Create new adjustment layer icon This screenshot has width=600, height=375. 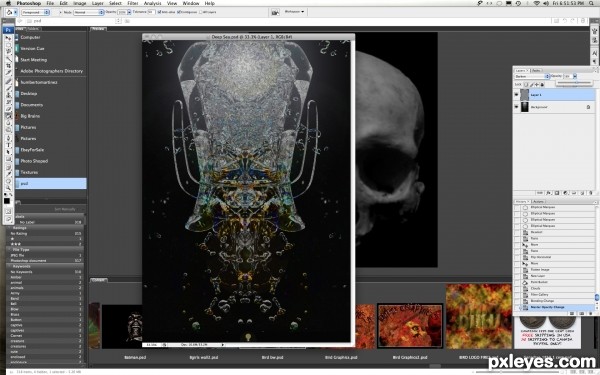(x=565, y=193)
